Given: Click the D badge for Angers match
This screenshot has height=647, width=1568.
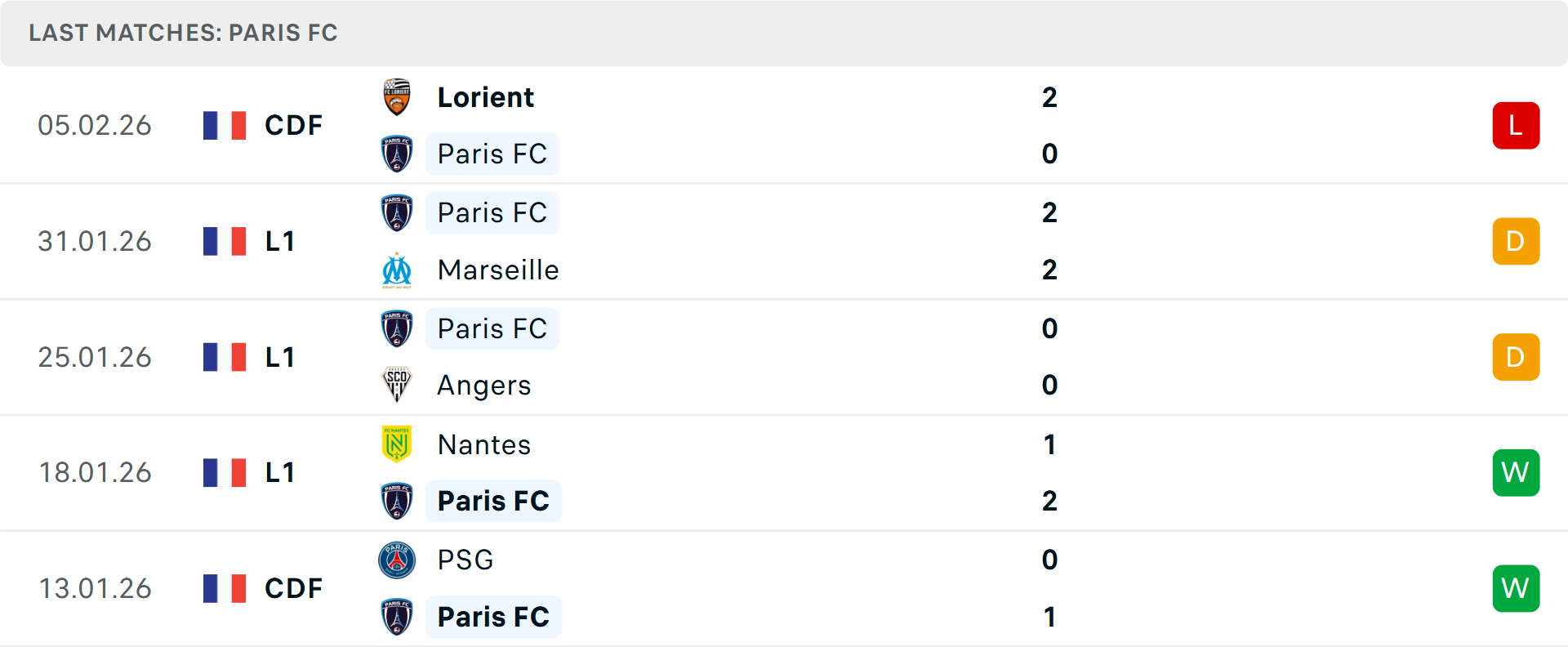Looking at the screenshot, I should pos(1516,357).
